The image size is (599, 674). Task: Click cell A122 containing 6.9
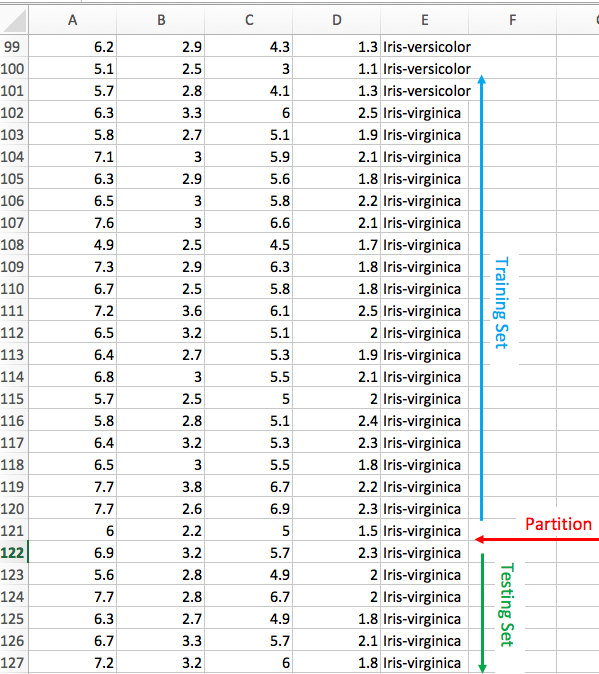click(73, 553)
